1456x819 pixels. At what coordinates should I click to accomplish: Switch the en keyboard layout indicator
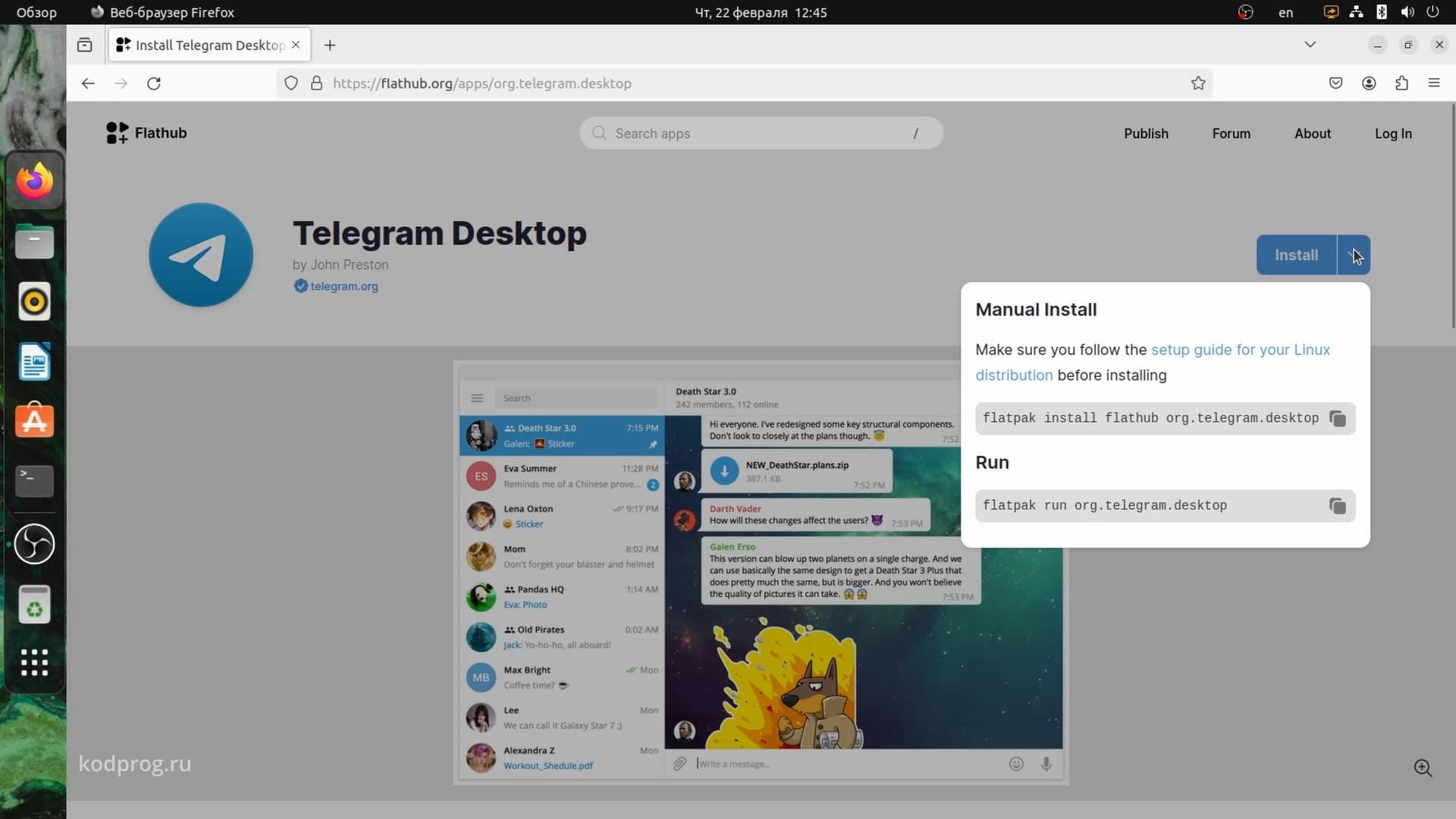point(1285,12)
